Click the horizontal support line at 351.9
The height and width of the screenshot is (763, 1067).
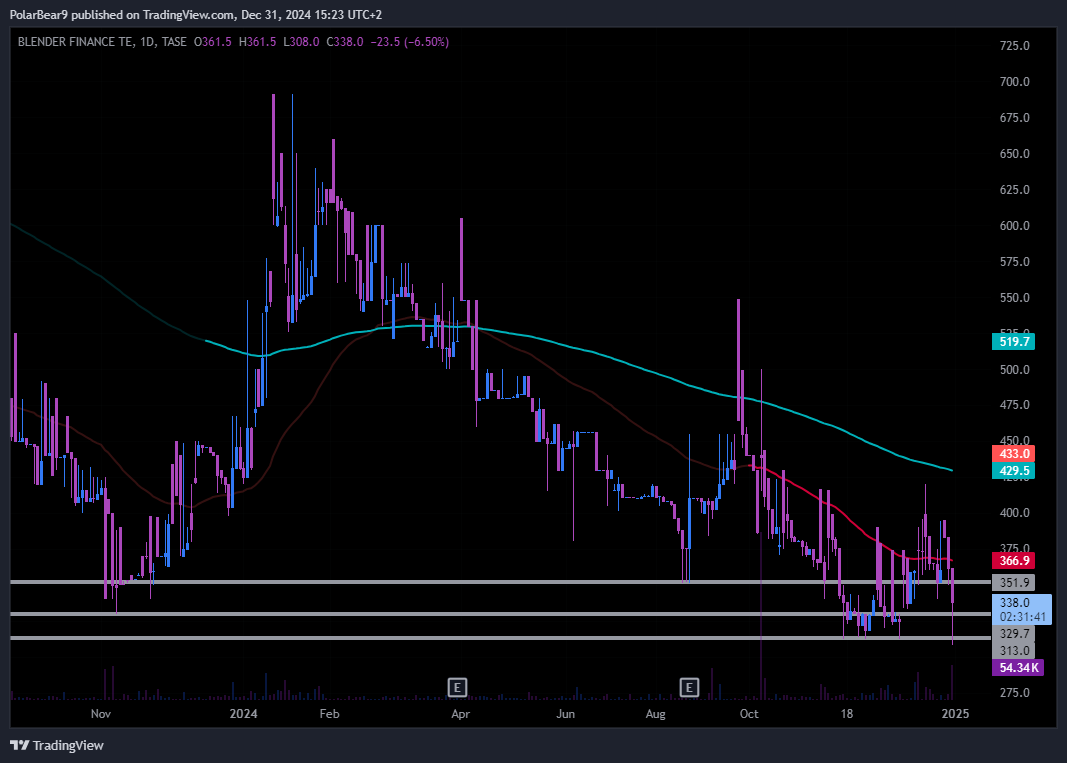500,582
